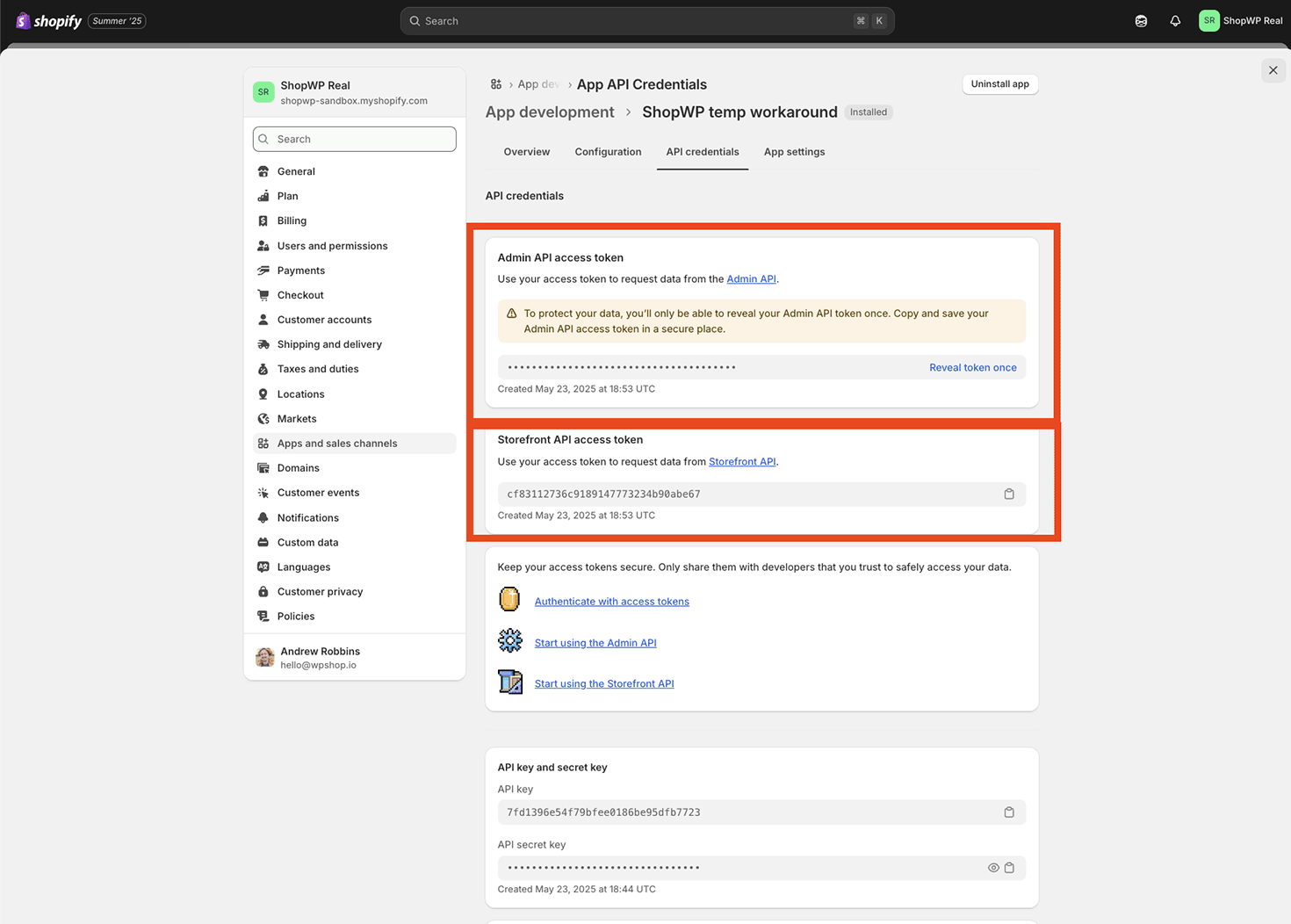This screenshot has height=924, width=1291.
Task: Click the Summer '25 edition badge
Action: (117, 21)
